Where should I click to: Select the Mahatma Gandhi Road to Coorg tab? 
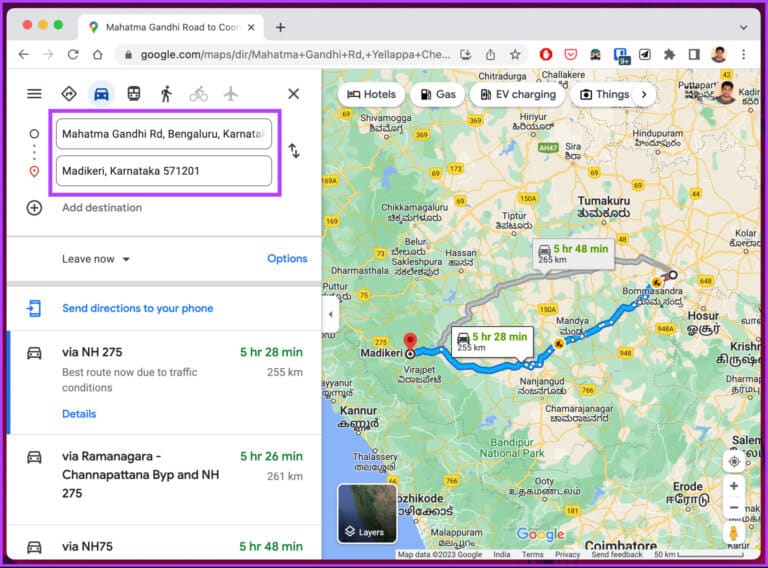pos(171,27)
